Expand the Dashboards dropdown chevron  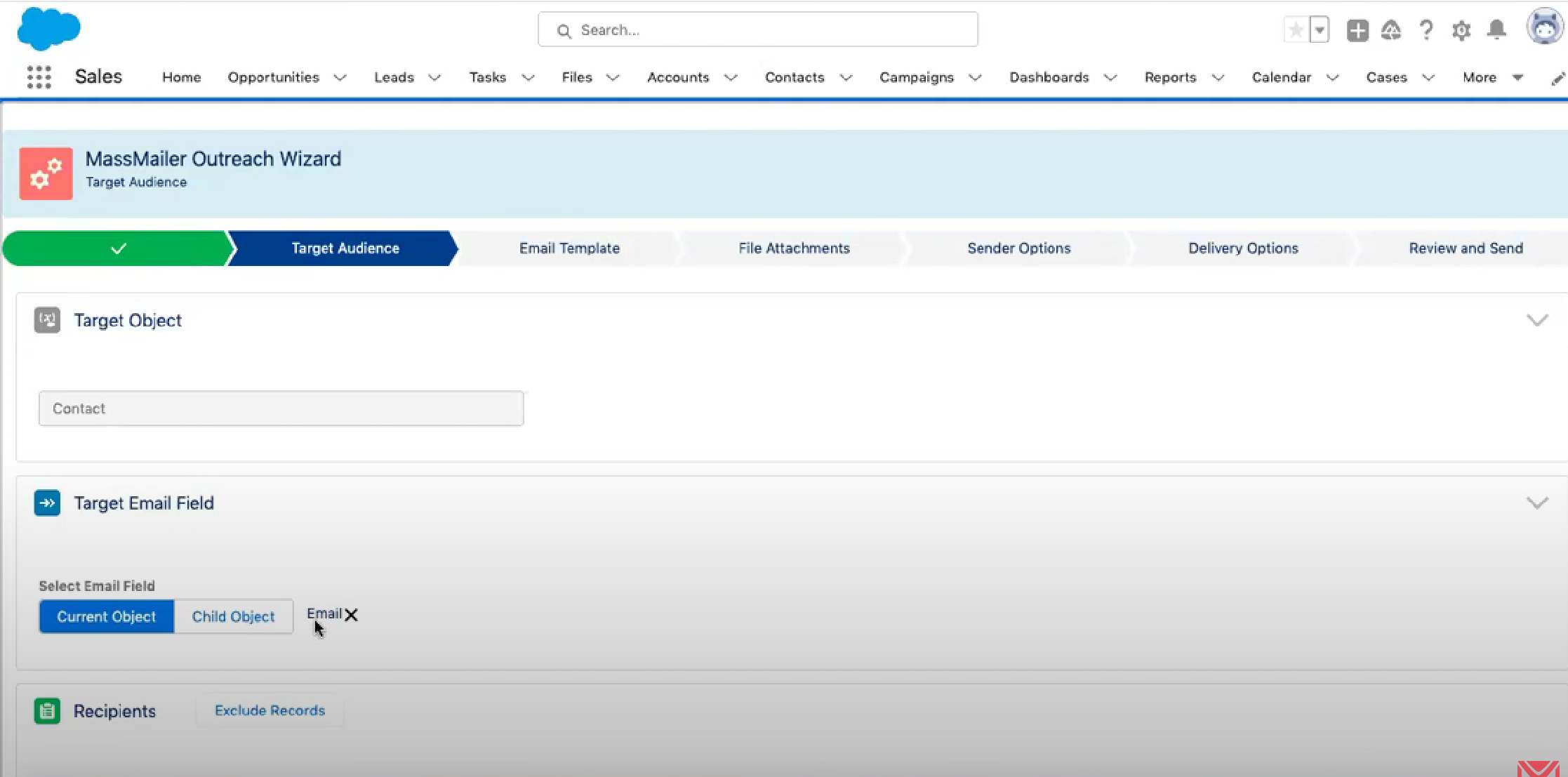1110,78
